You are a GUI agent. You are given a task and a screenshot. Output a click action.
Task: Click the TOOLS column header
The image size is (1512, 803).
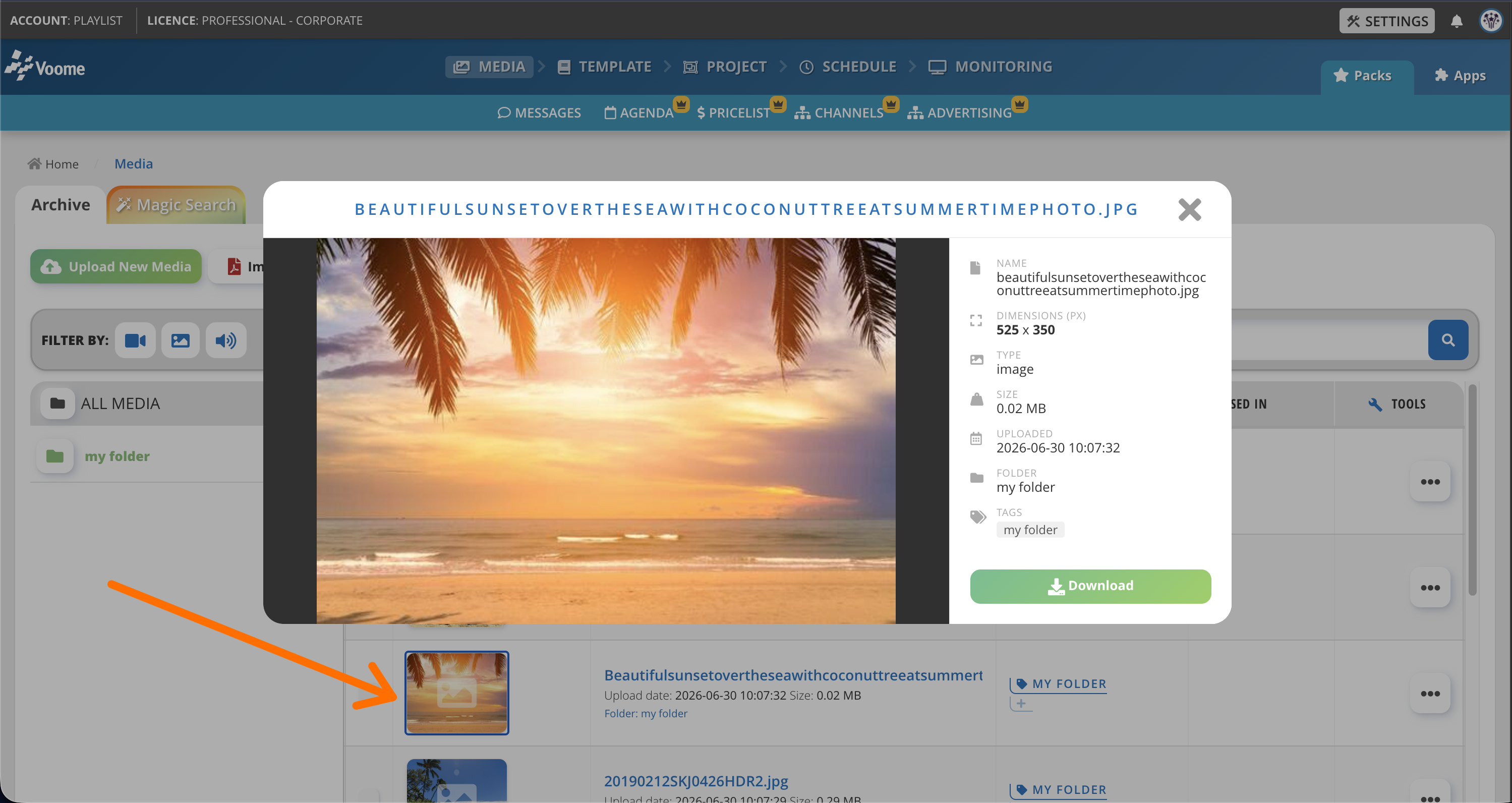tap(1398, 404)
